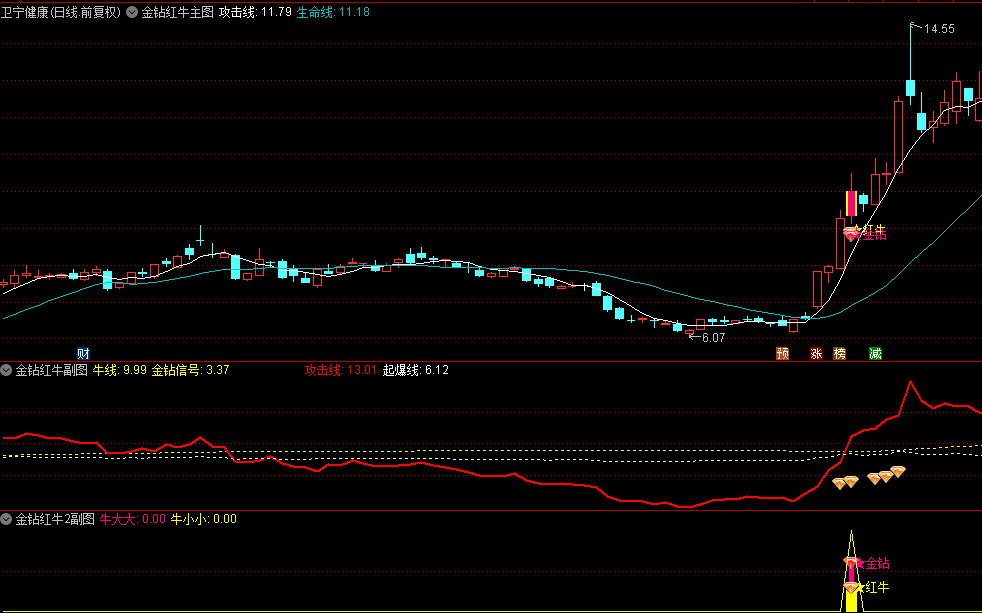Click the 牛线: 9.99 value
Screen dimensions: 982x613
(120, 370)
